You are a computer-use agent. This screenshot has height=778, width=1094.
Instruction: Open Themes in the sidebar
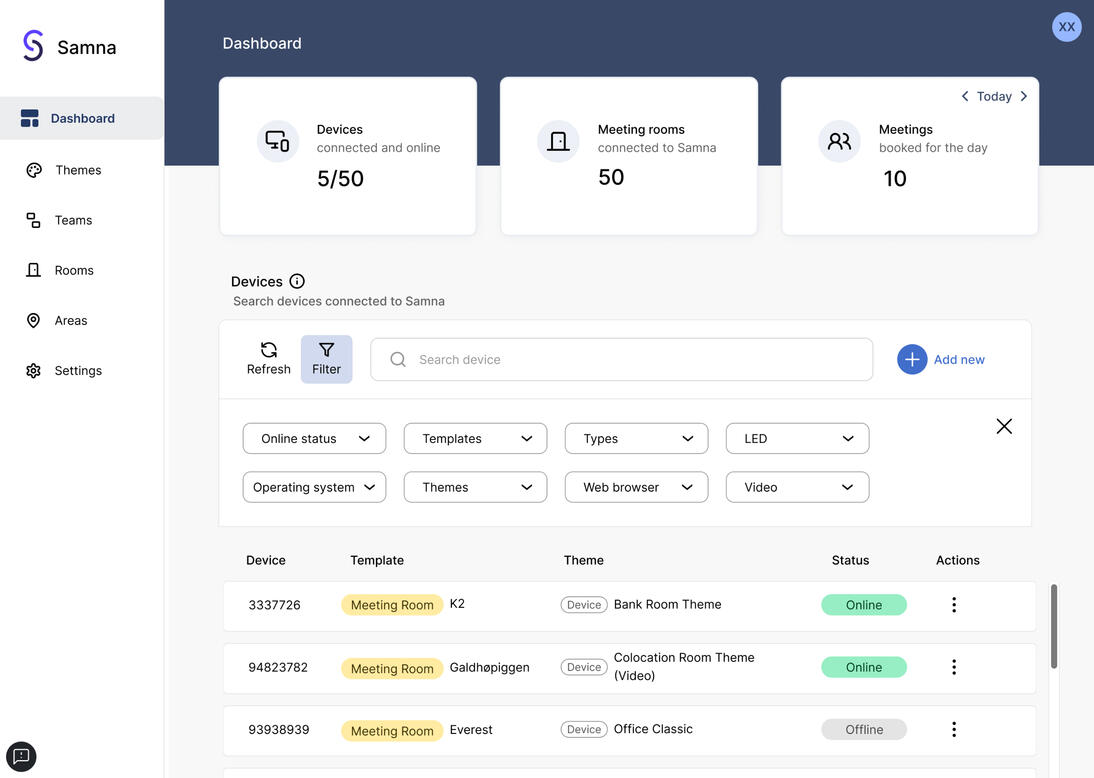(78, 170)
